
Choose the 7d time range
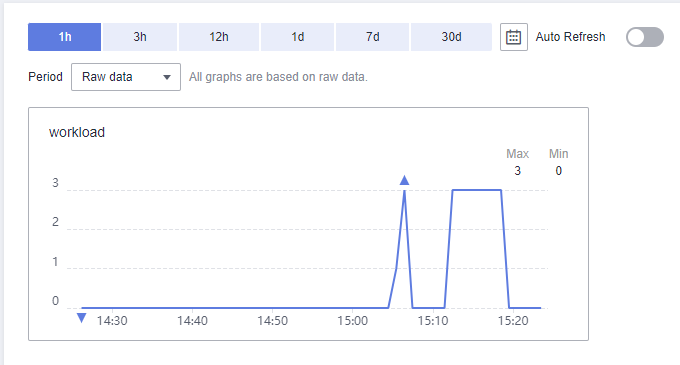[373, 37]
